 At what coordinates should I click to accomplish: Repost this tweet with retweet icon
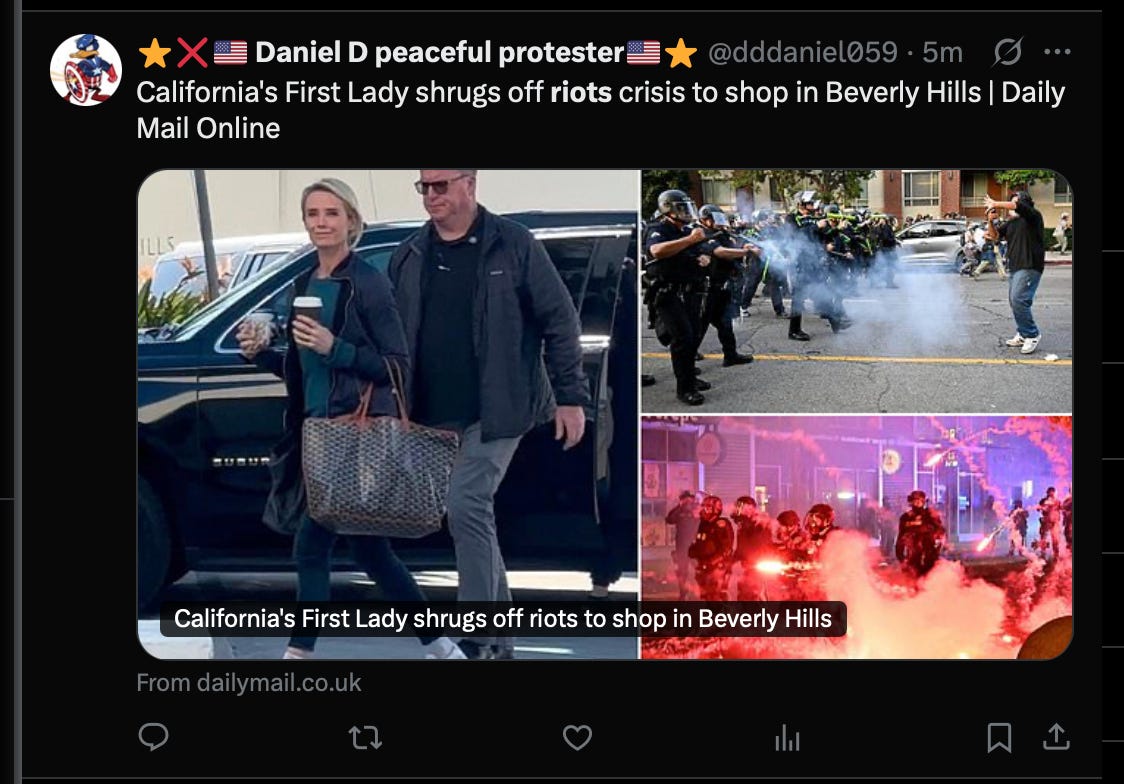tap(365, 737)
